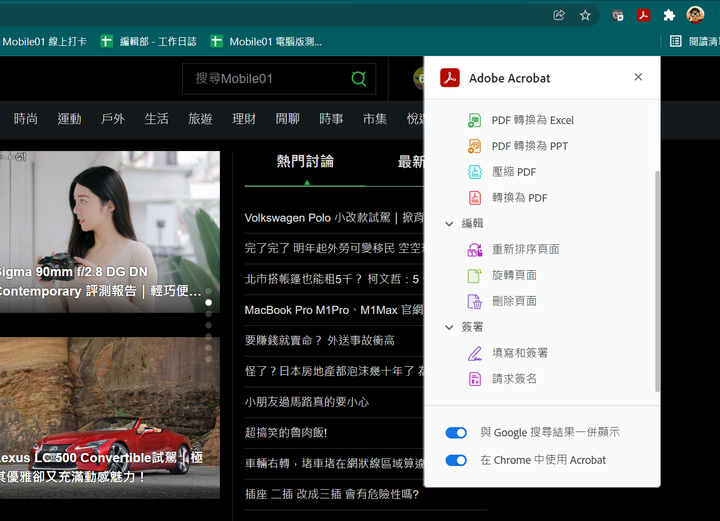Open the 時事 navigation category
The height and width of the screenshot is (521, 720).
(331, 119)
